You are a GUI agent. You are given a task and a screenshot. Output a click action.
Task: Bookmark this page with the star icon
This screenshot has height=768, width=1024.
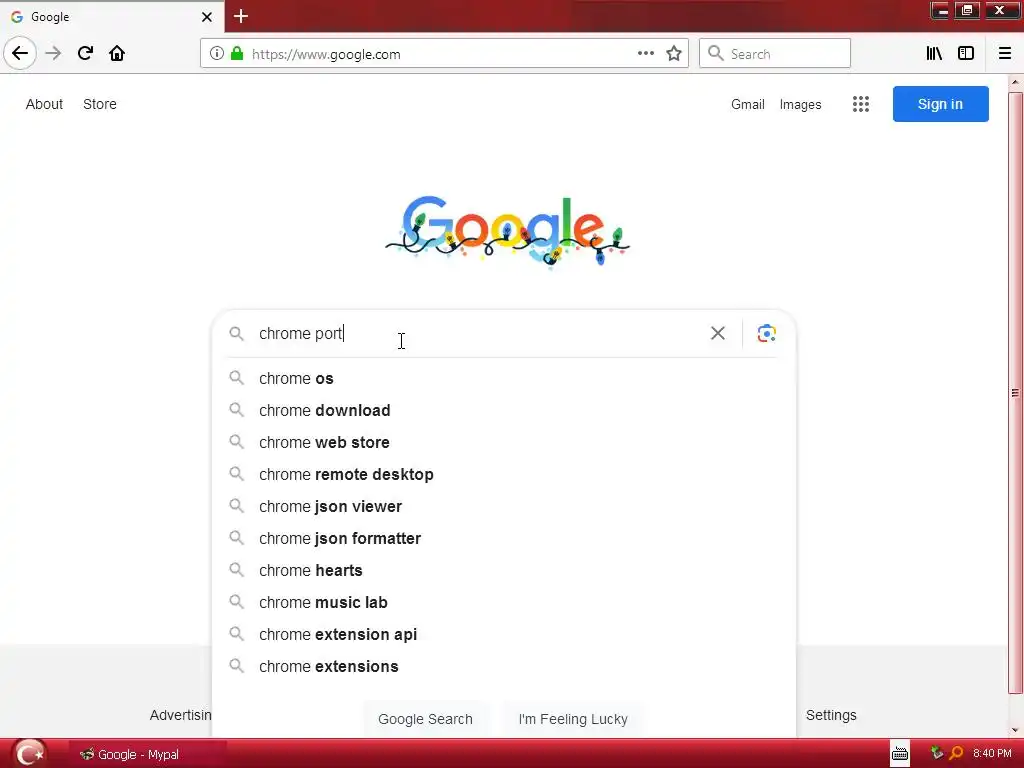[x=674, y=54]
